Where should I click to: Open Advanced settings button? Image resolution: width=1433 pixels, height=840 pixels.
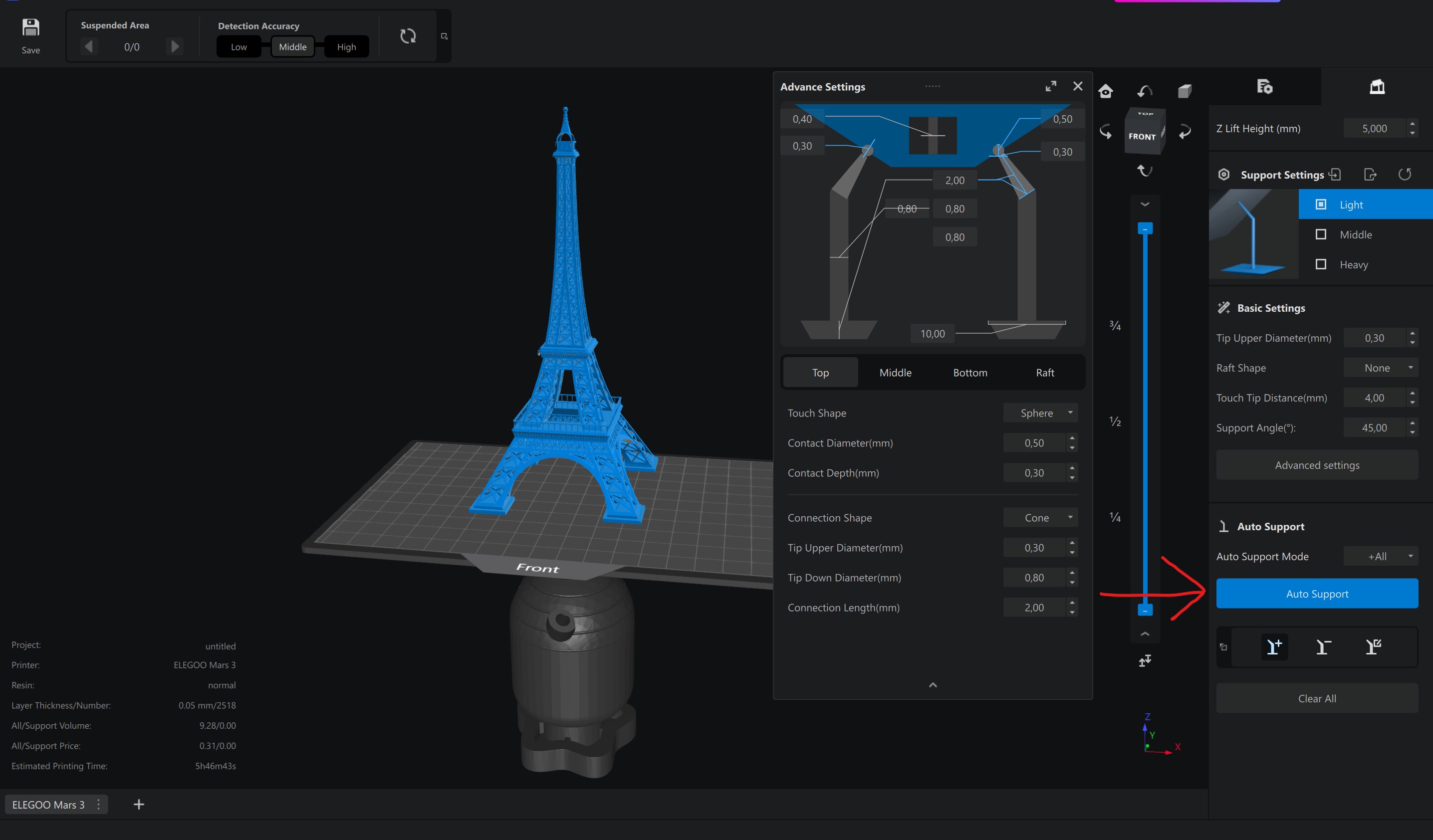point(1317,465)
